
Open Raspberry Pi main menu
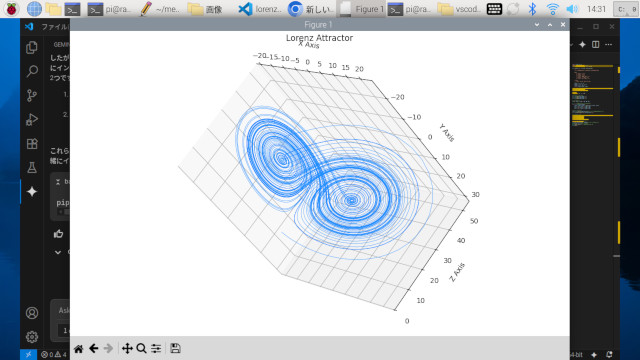pyautogui.click(x=11, y=9)
